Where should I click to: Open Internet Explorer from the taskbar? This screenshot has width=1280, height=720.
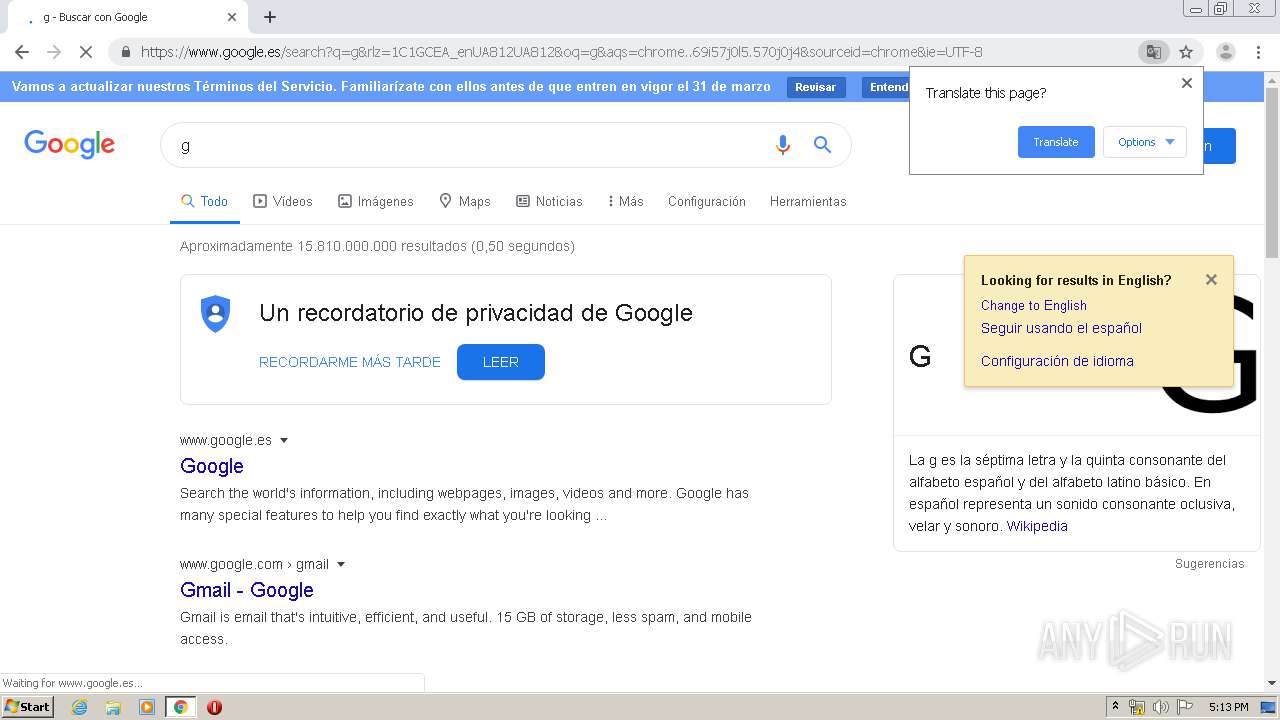pyautogui.click(x=79, y=707)
